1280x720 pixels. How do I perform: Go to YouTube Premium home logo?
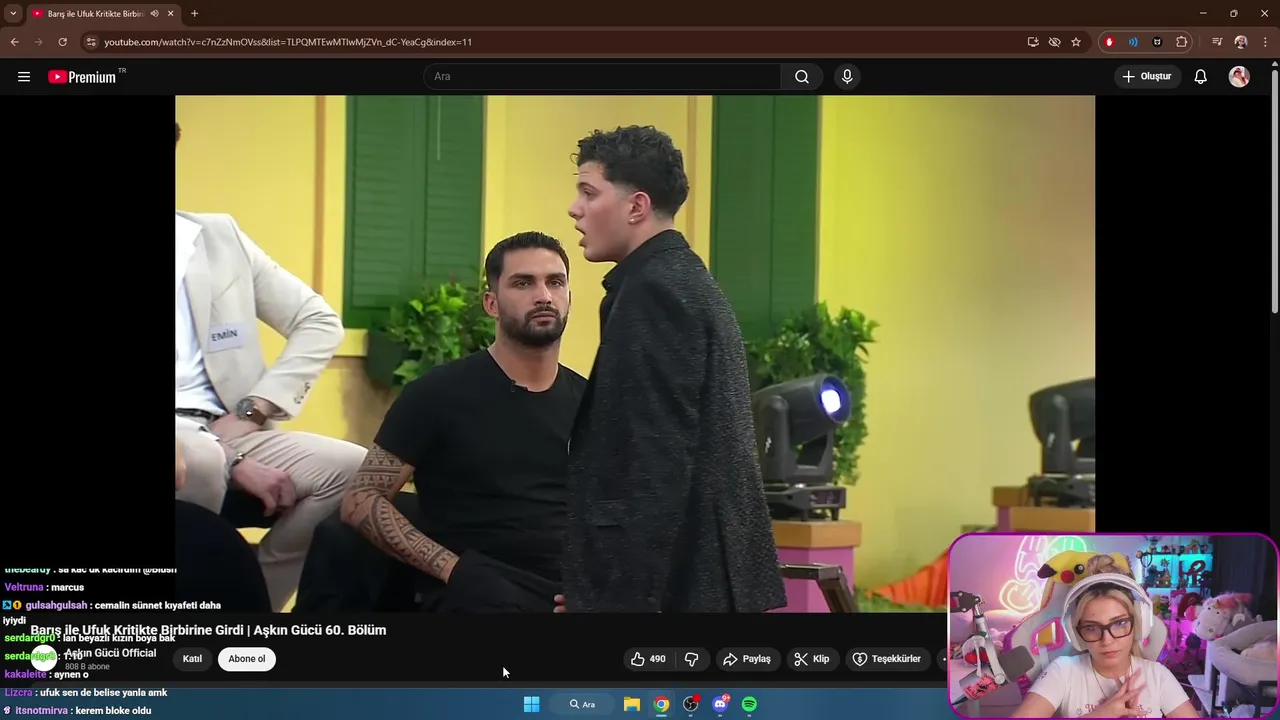[82, 77]
